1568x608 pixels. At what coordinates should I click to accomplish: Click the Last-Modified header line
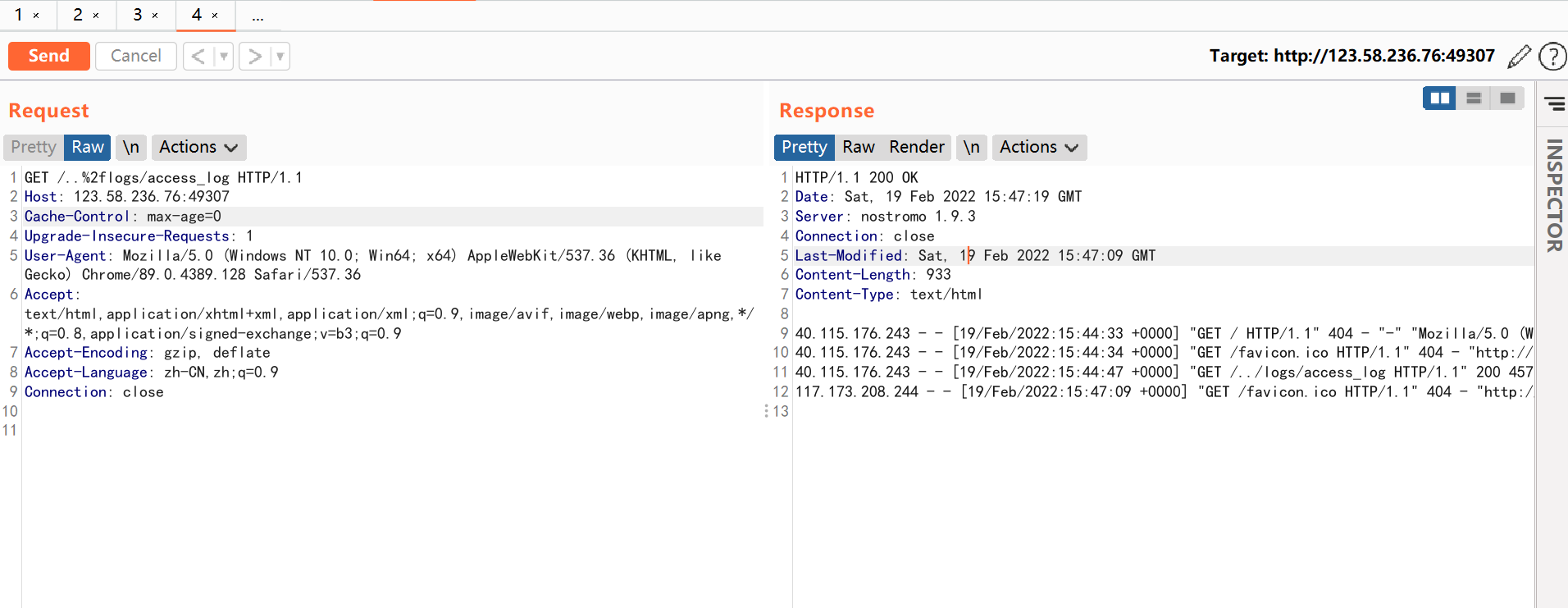point(976,256)
